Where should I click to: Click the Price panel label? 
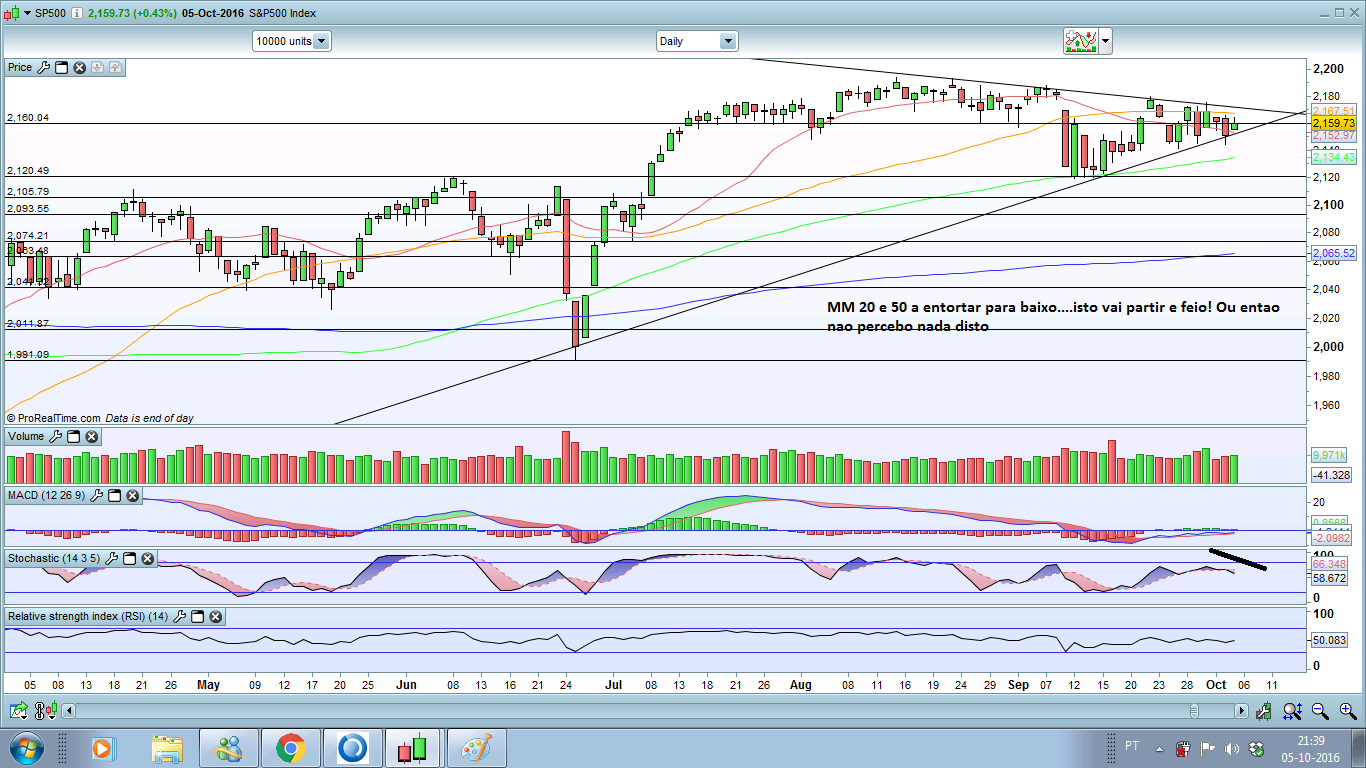tap(20, 68)
